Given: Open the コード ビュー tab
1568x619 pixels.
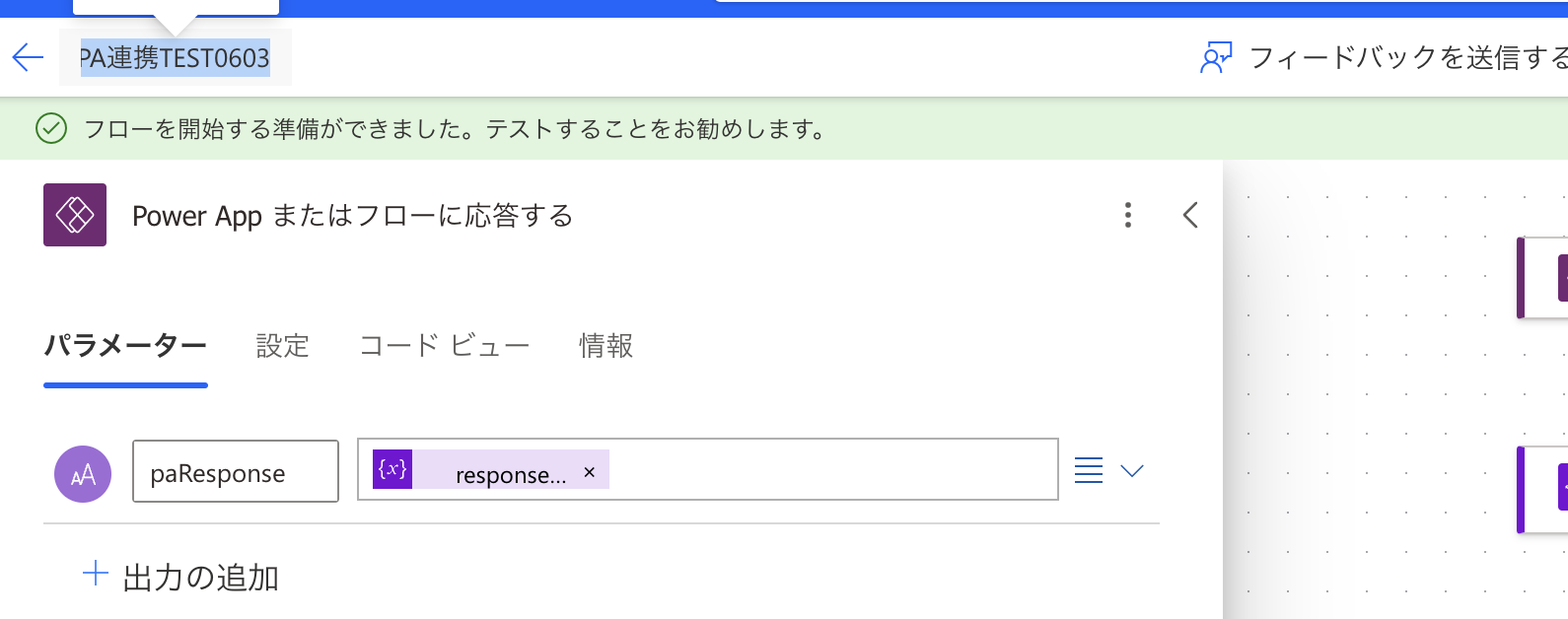Looking at the screenshot, I should (446, 346).
